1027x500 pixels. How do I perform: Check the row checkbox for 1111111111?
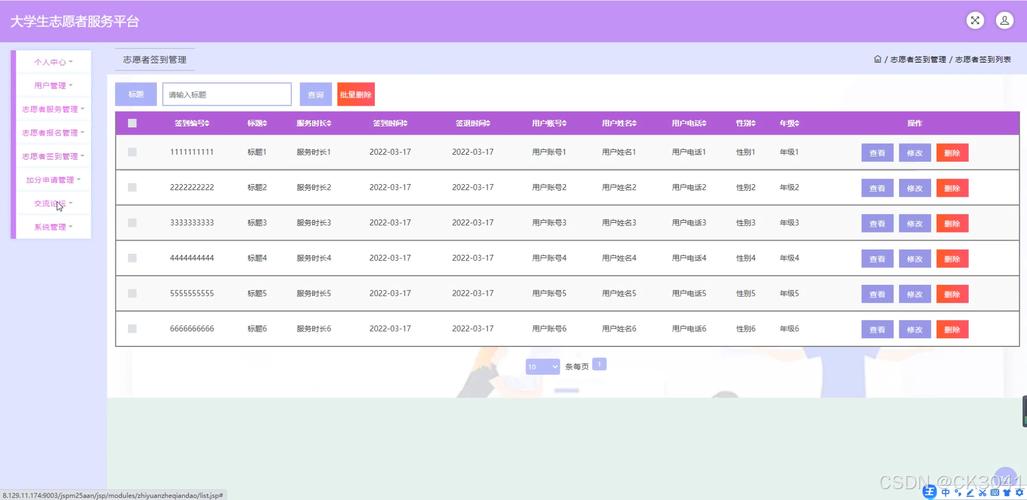click(x=132, y=152)
